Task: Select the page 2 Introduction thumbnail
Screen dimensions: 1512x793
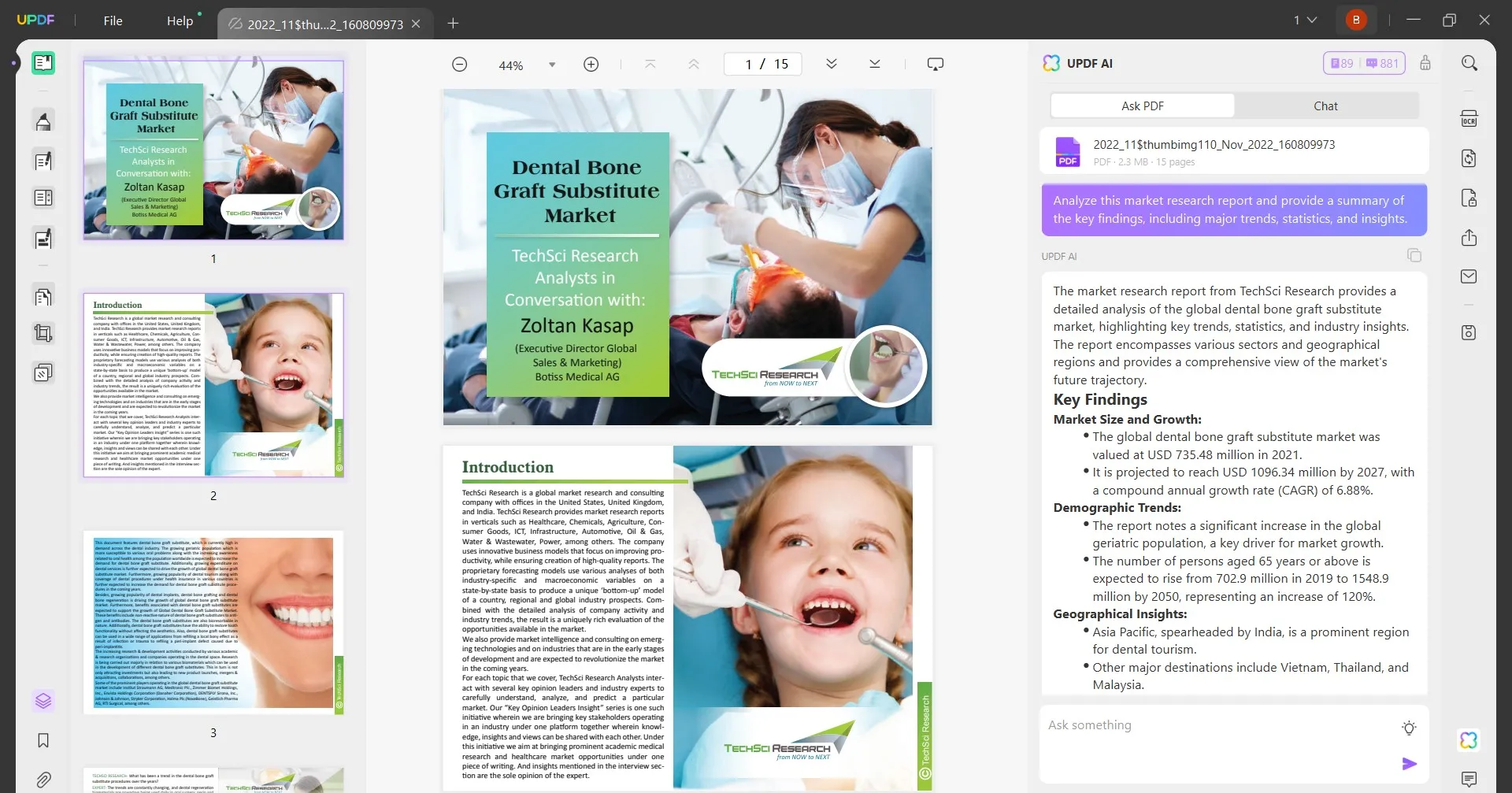Action: (x=213, y=385)
